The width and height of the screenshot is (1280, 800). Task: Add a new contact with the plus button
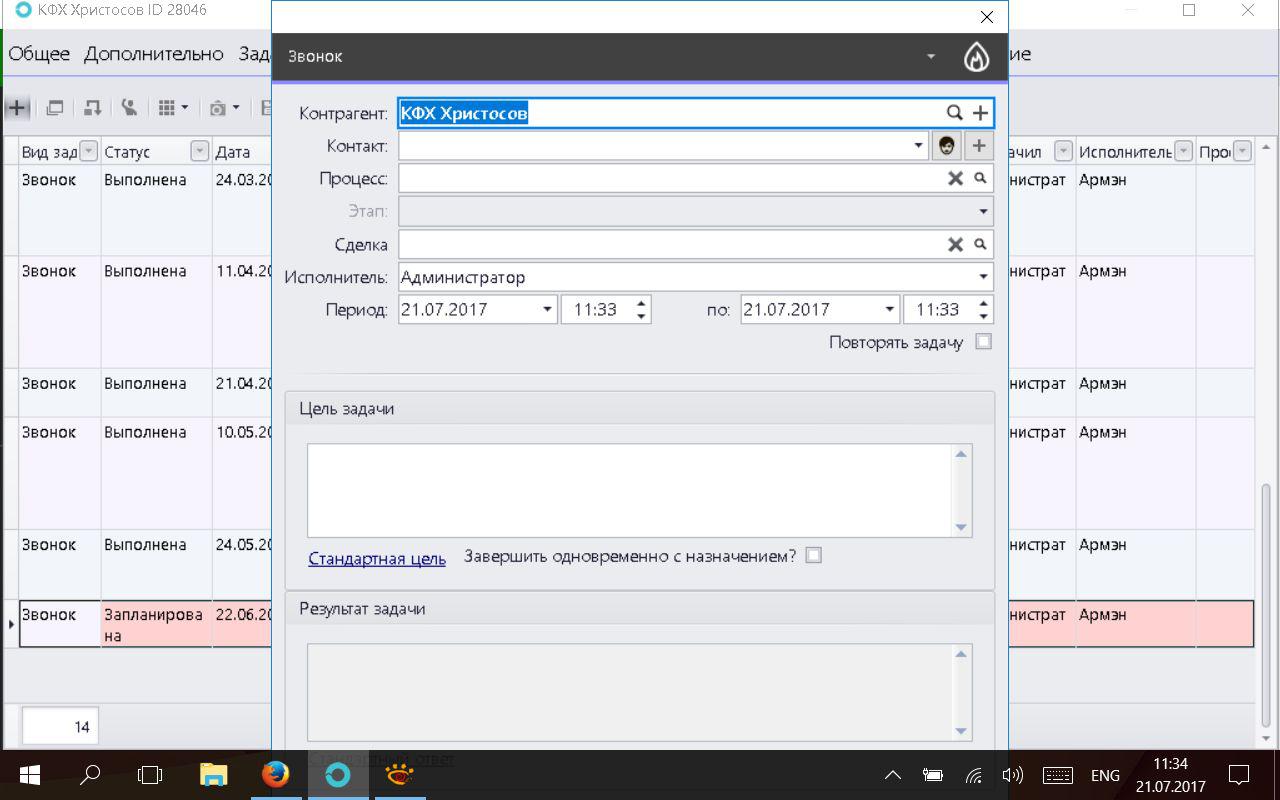pos(979,146)
